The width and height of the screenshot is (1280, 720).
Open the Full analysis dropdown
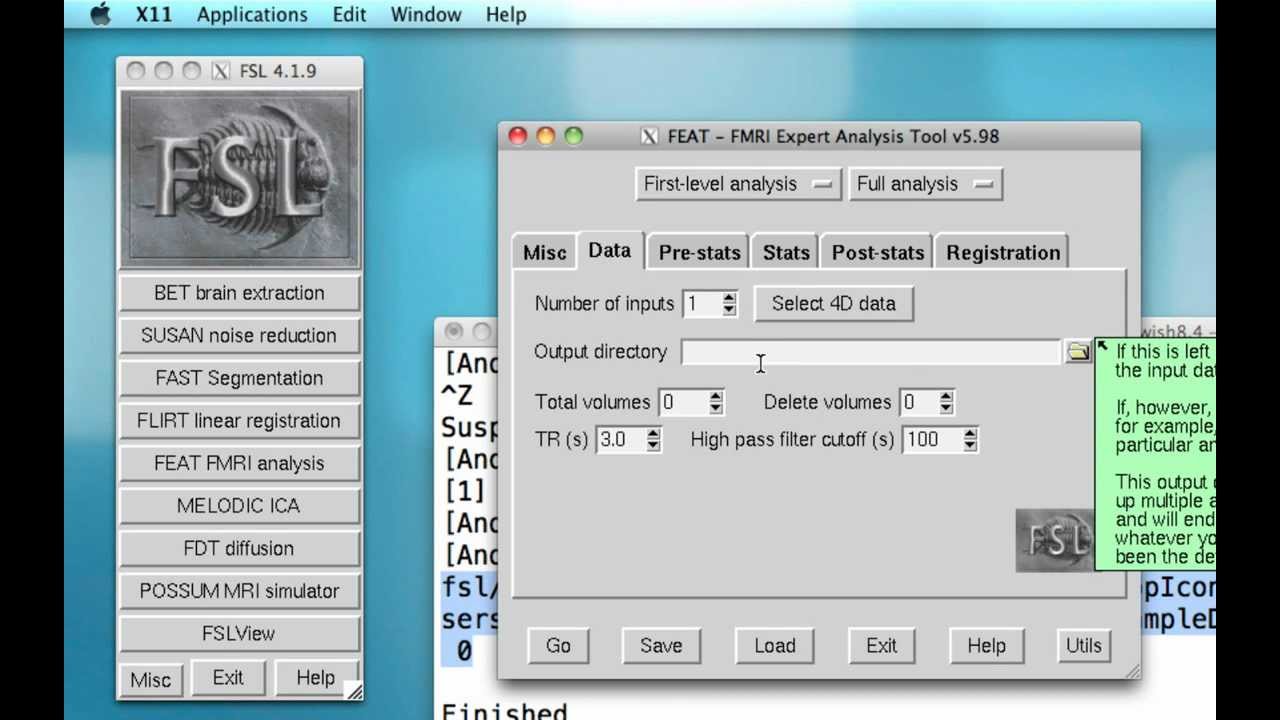pos(925,184)
